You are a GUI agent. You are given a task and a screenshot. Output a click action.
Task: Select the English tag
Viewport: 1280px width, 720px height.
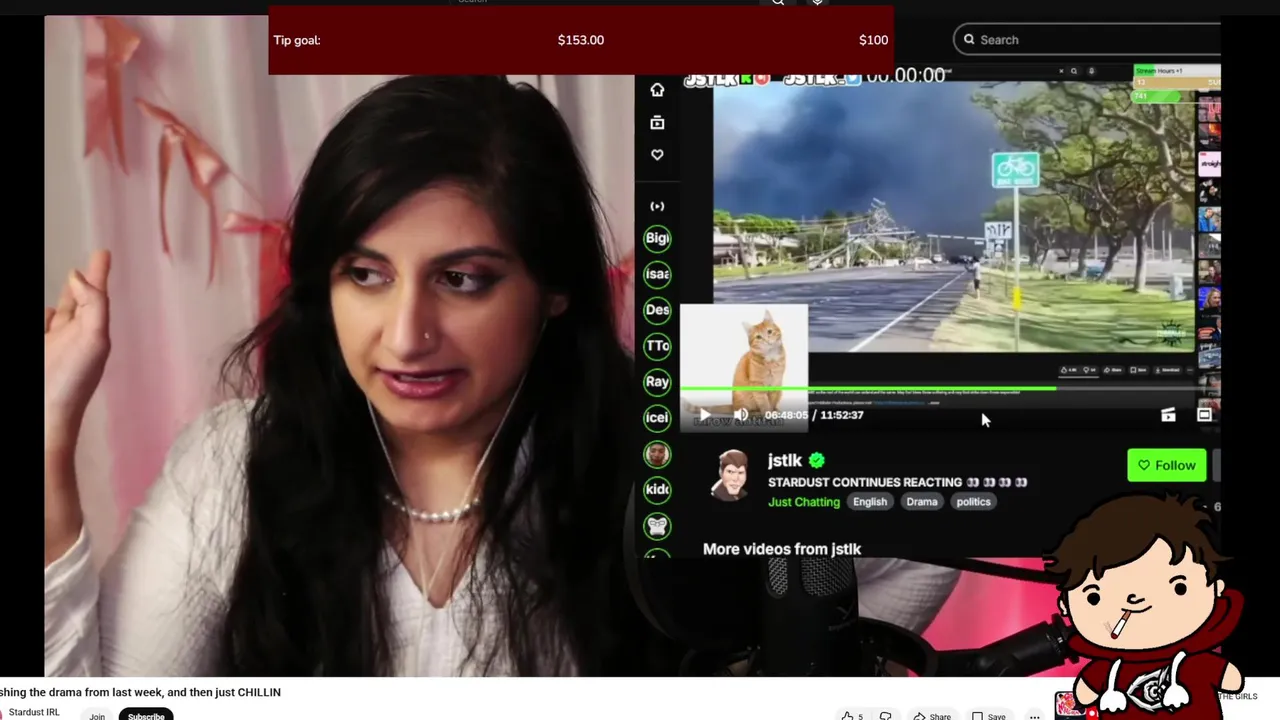pyautogui.click(x=870, y=502)
